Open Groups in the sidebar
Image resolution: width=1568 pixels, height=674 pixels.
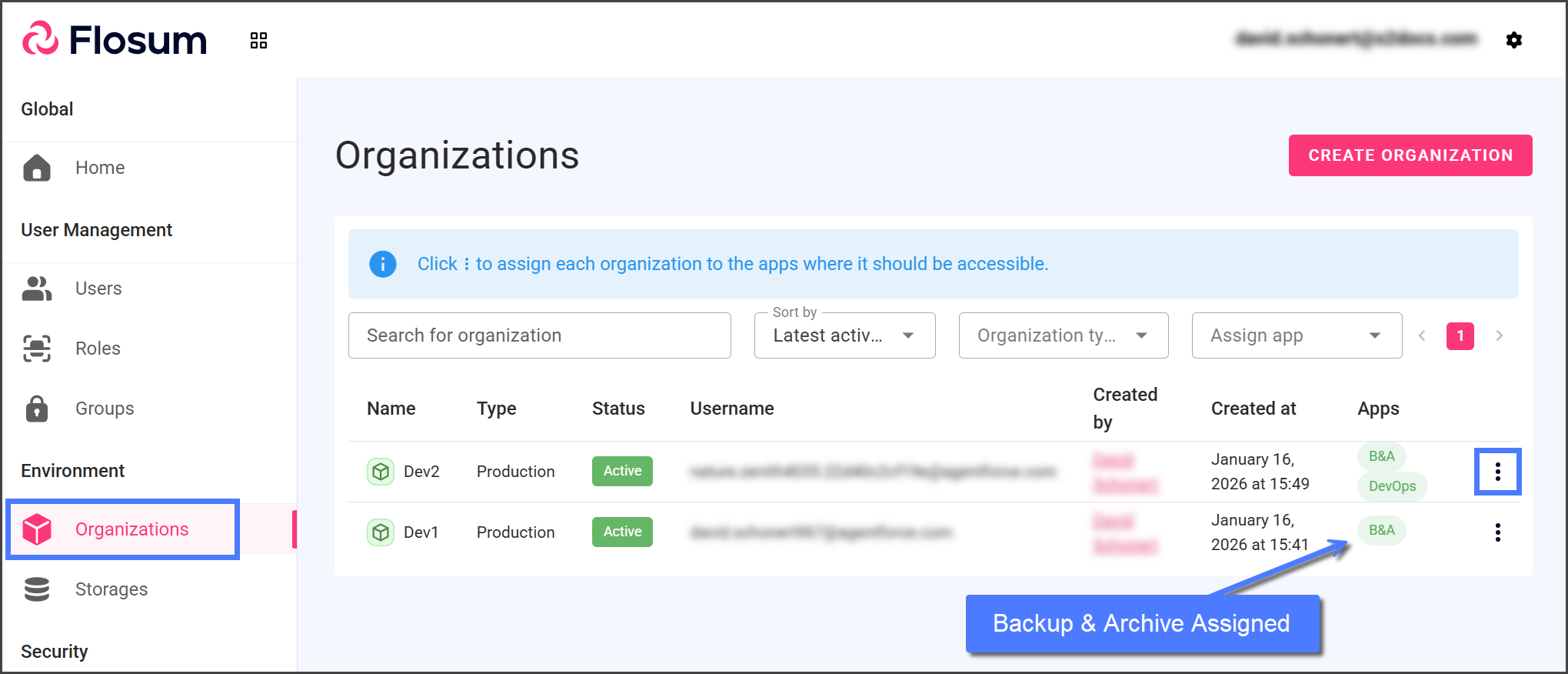coord(105,409)
